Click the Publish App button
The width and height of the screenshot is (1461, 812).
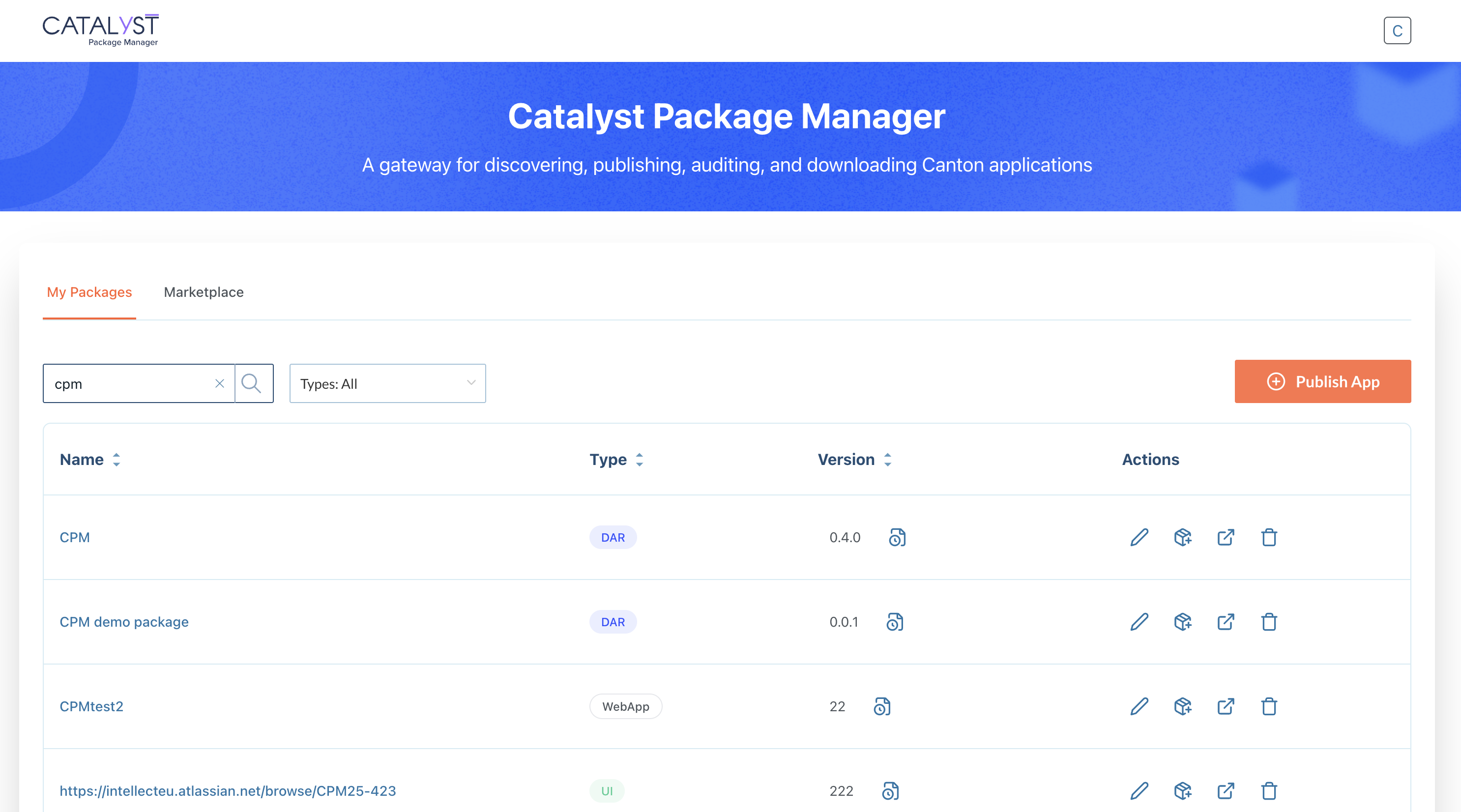(1322, 381)
